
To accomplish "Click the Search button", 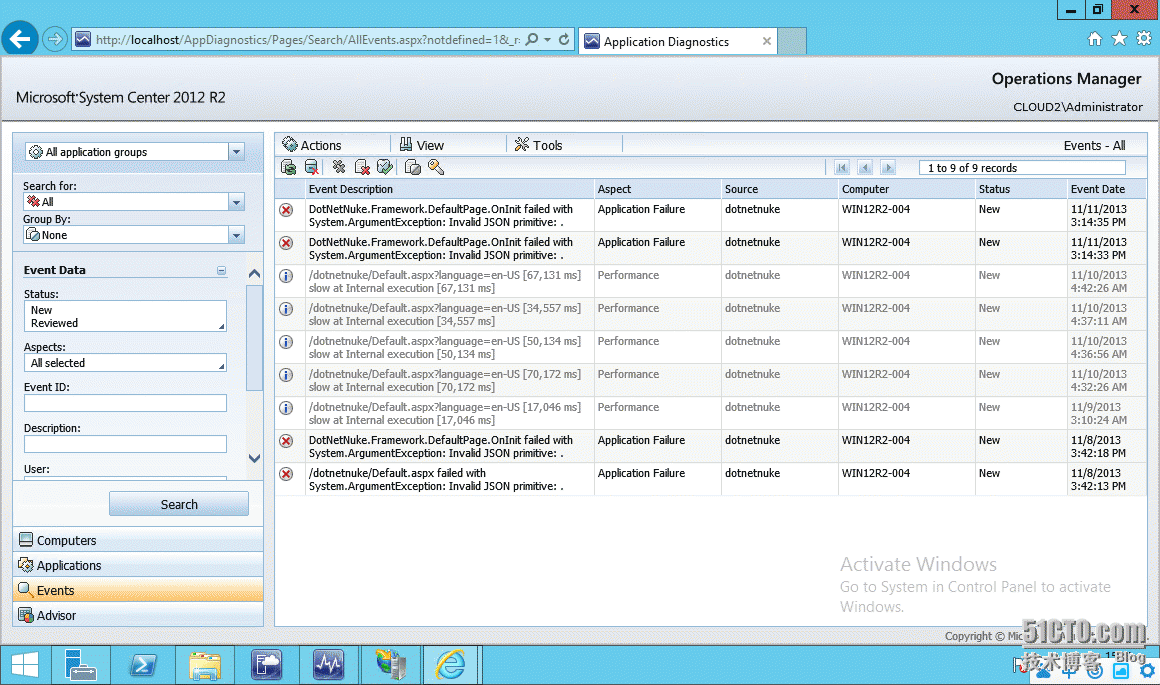I will click(x=179, y=504).
